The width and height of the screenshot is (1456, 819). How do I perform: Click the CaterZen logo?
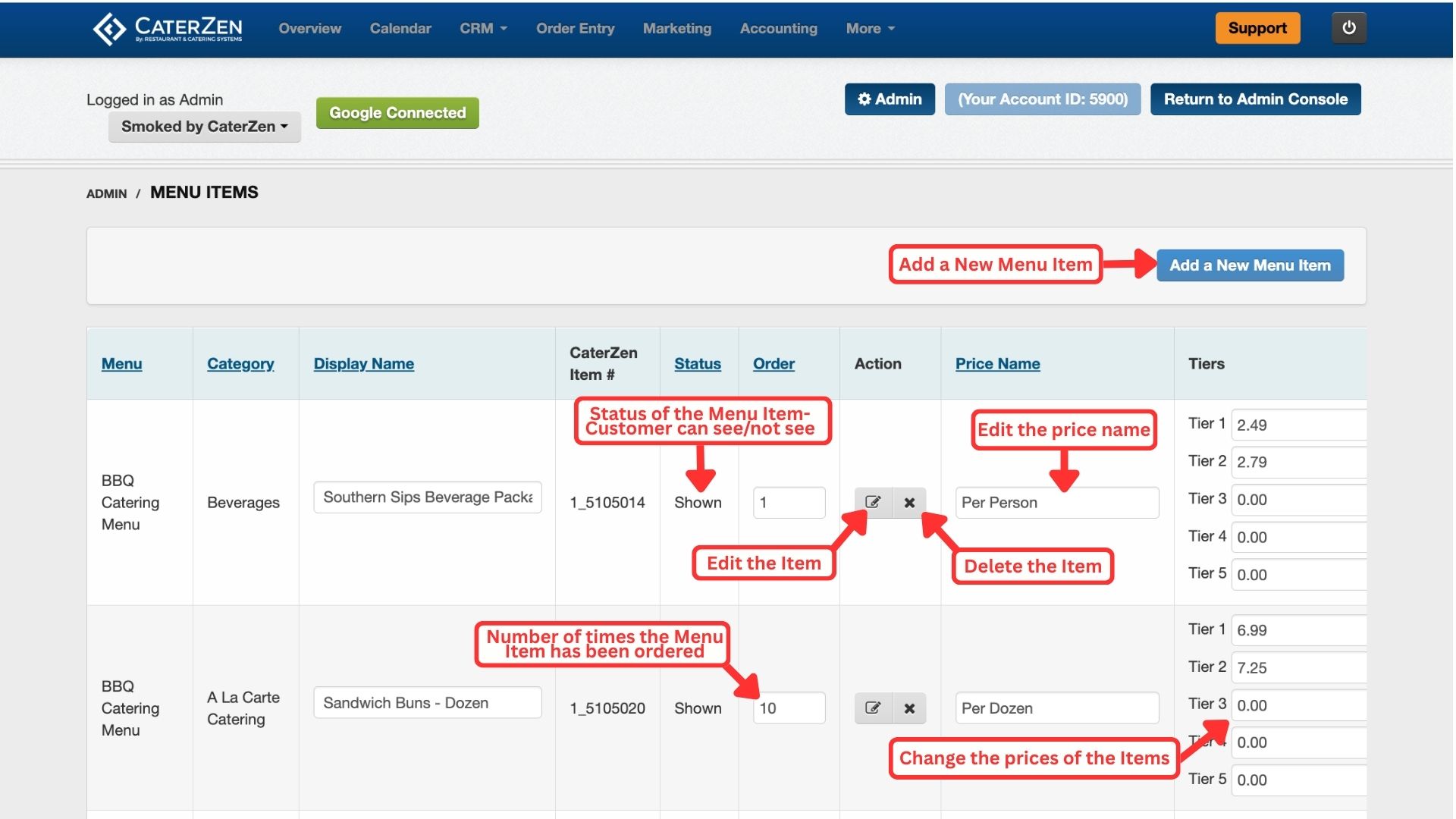[x=168, y=29]
